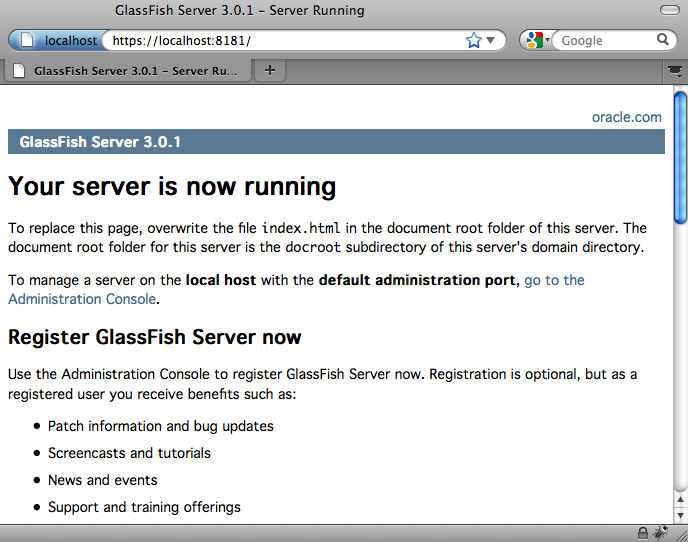Click the address bar showing https://localhost:8181/
Viewport: 688px width, 542px height.
280,41
